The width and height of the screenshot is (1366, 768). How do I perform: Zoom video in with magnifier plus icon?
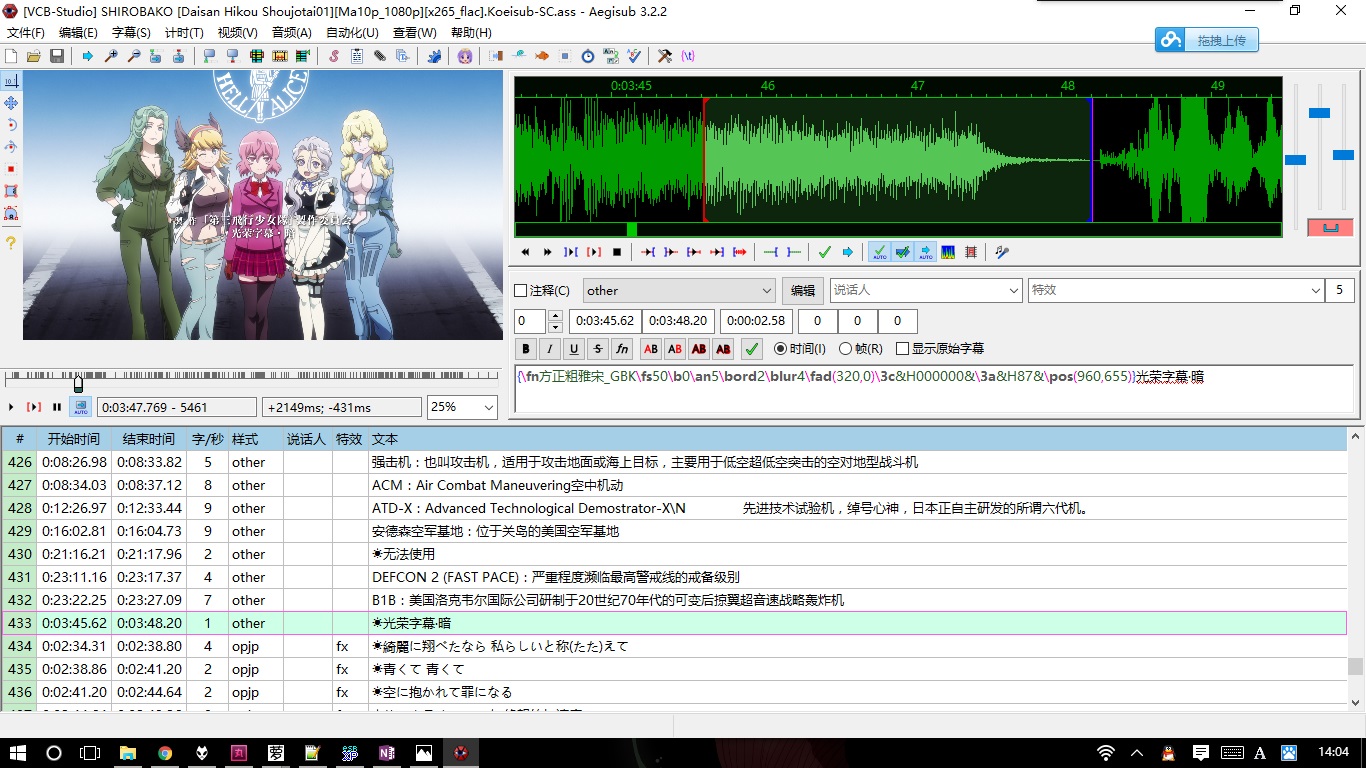coord(111,56)
